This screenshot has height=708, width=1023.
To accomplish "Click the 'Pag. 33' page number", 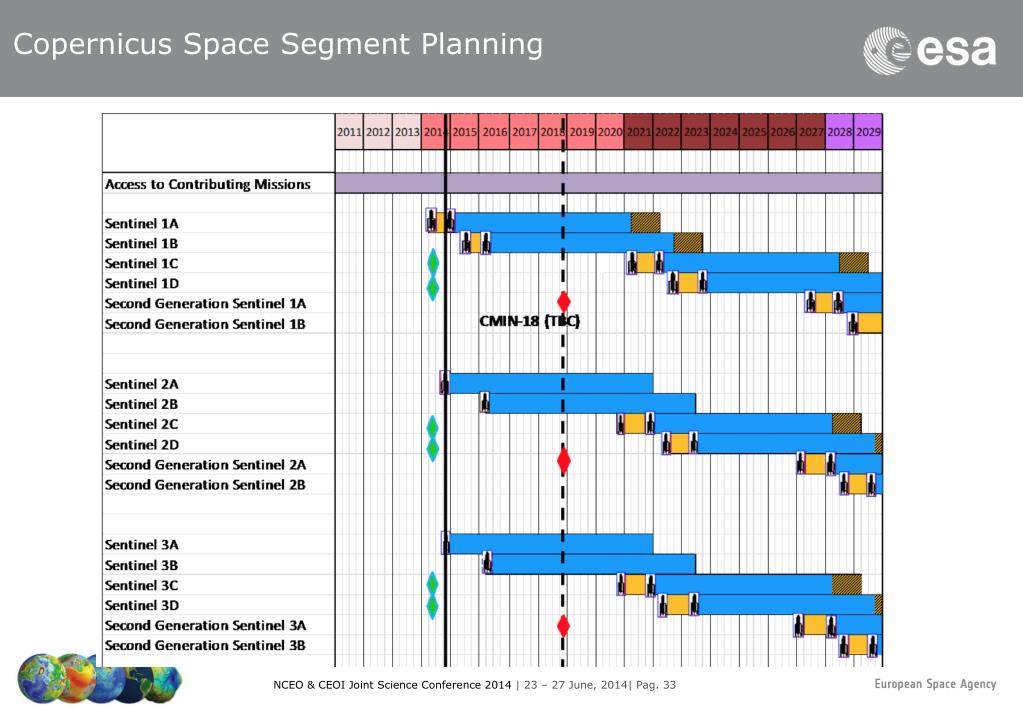I will pos(656,685).
